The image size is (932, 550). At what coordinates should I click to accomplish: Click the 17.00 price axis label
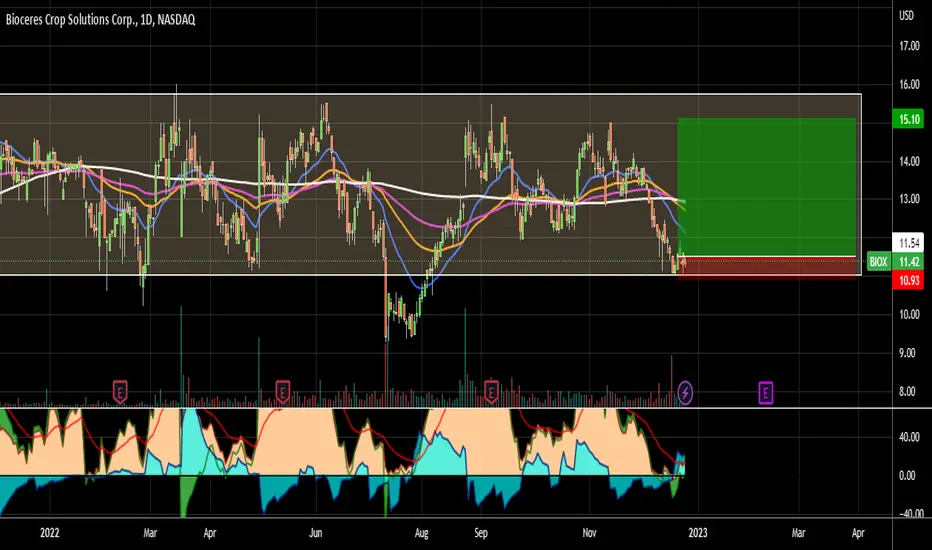[x=909, y=46]
